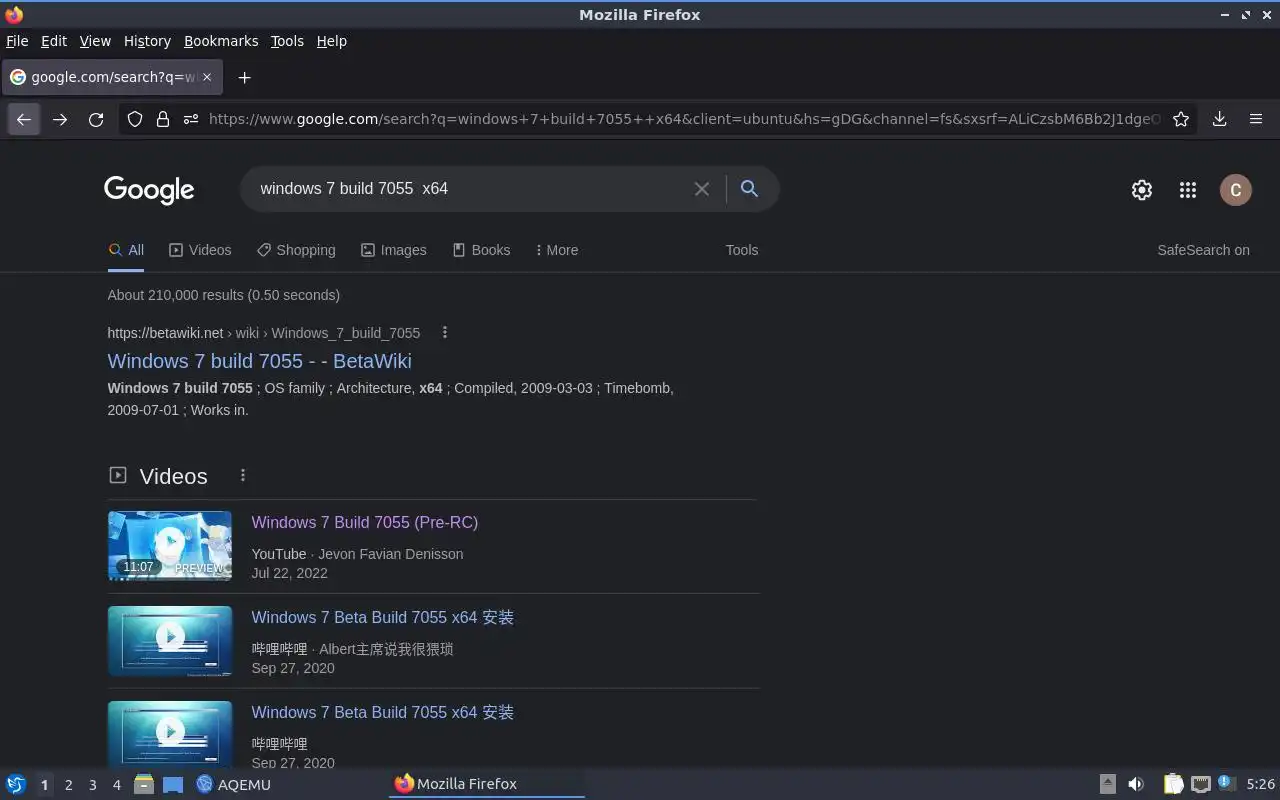
Task: Go to the Google logo homepage
Action: 149,190
